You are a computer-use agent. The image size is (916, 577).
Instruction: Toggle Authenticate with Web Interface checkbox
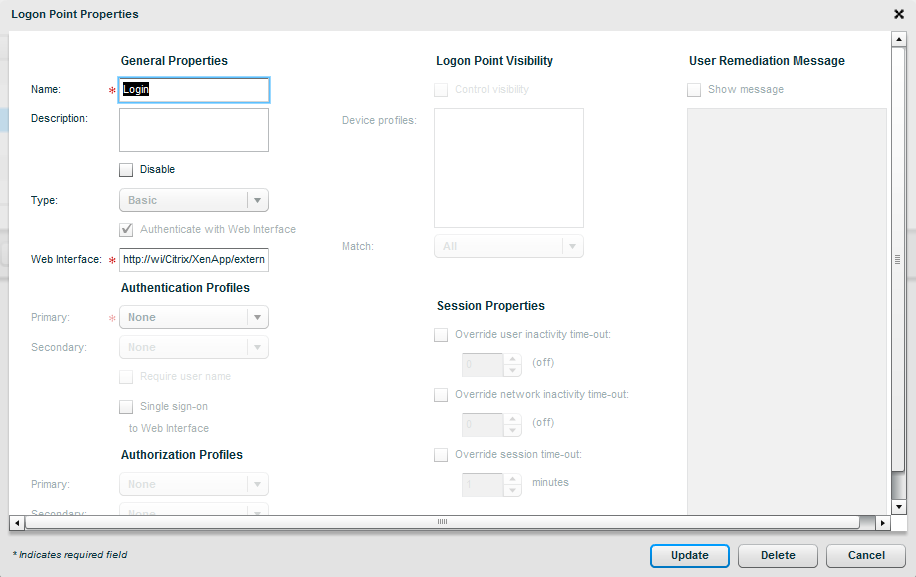tap(126, 230)
